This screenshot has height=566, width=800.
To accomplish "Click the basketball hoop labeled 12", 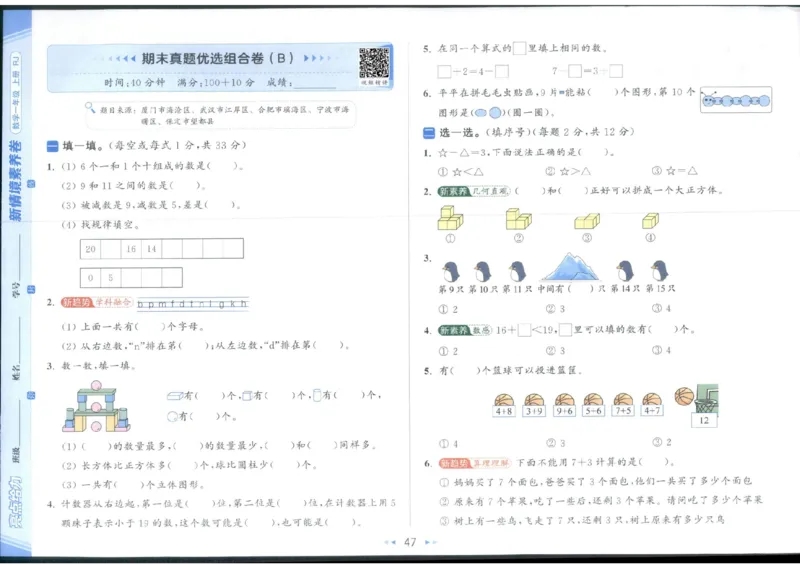I will click(x=706, y=406).
